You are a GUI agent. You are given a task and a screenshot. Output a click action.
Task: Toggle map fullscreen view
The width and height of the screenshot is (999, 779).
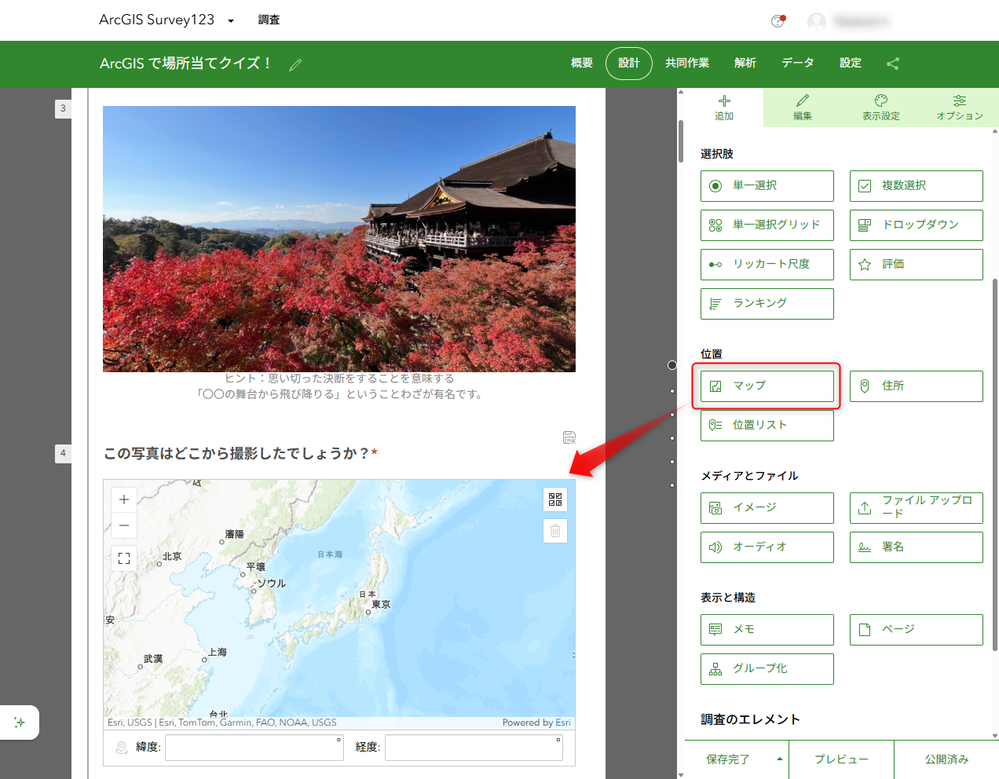[x=124, y=559]
